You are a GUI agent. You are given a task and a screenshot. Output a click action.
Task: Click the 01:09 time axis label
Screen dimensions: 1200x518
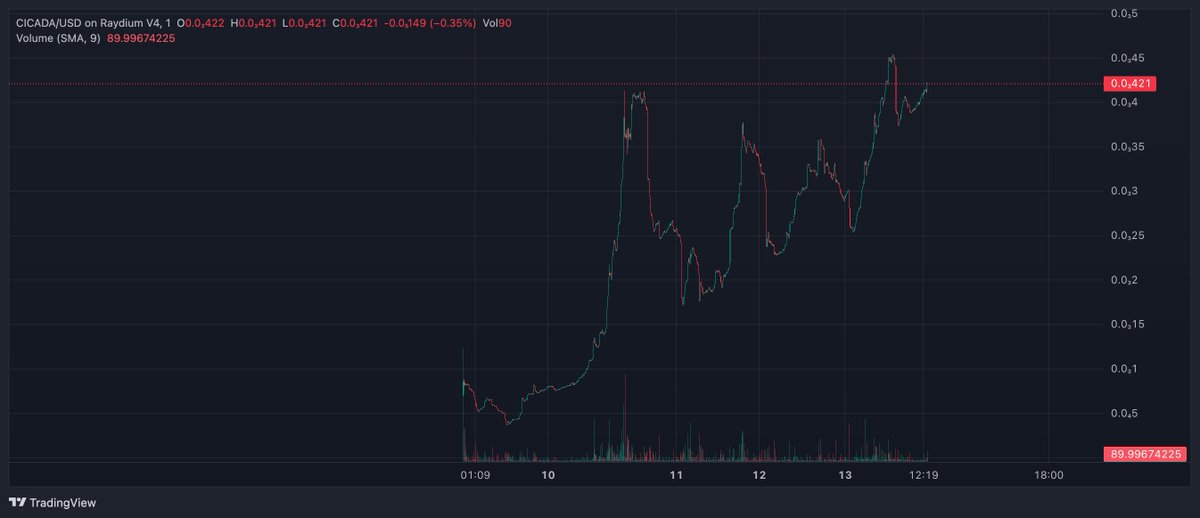[473, 475]
